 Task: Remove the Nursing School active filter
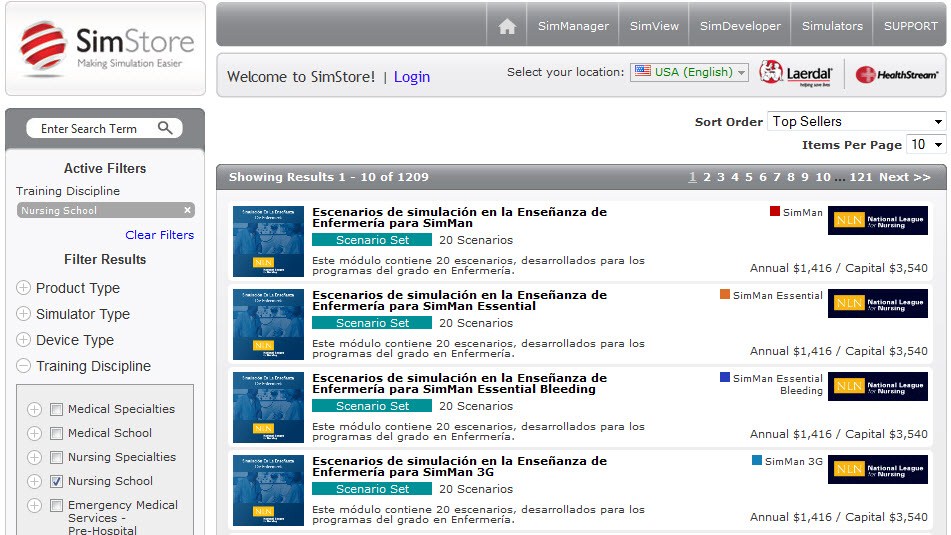pos(187,210)
